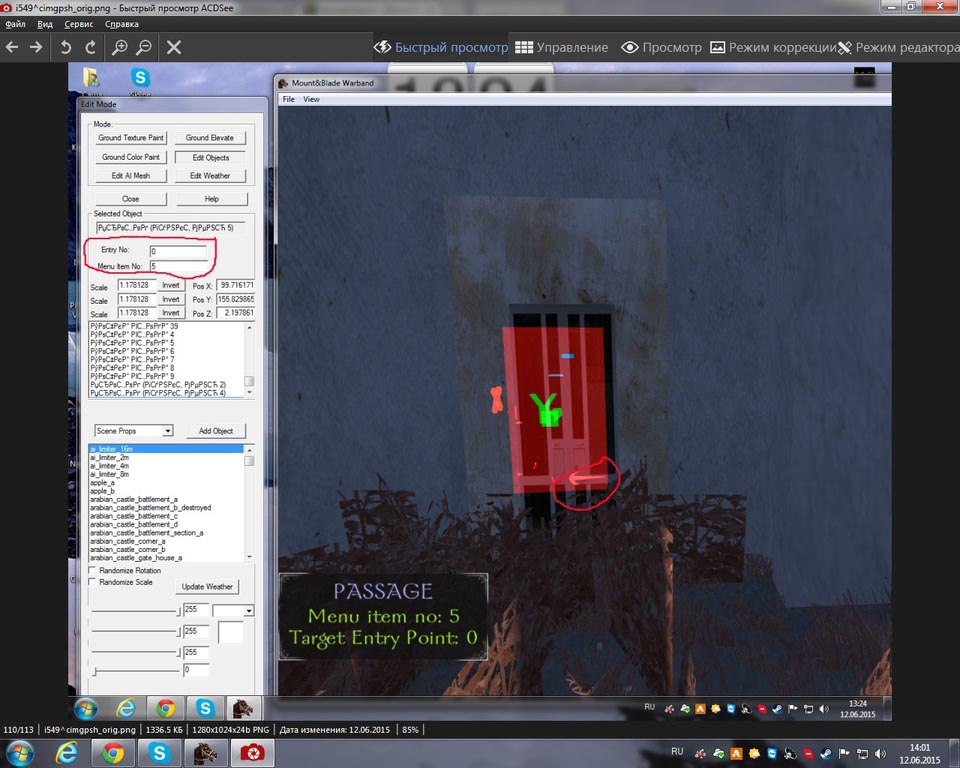Click the X icon in ACDSee toolbar

(173, 47)
